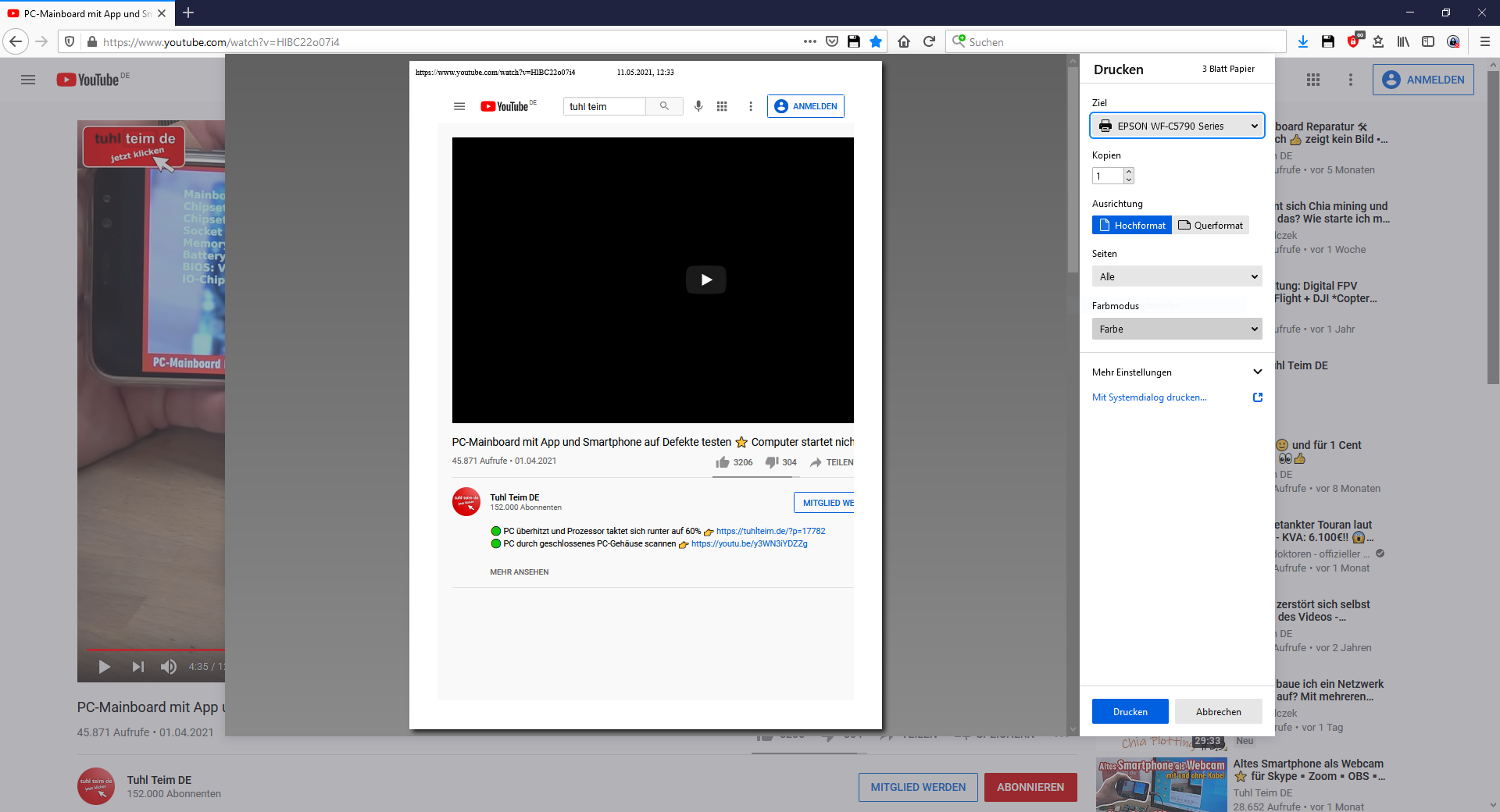Select Hochformat orientation

pos(1131,226)
